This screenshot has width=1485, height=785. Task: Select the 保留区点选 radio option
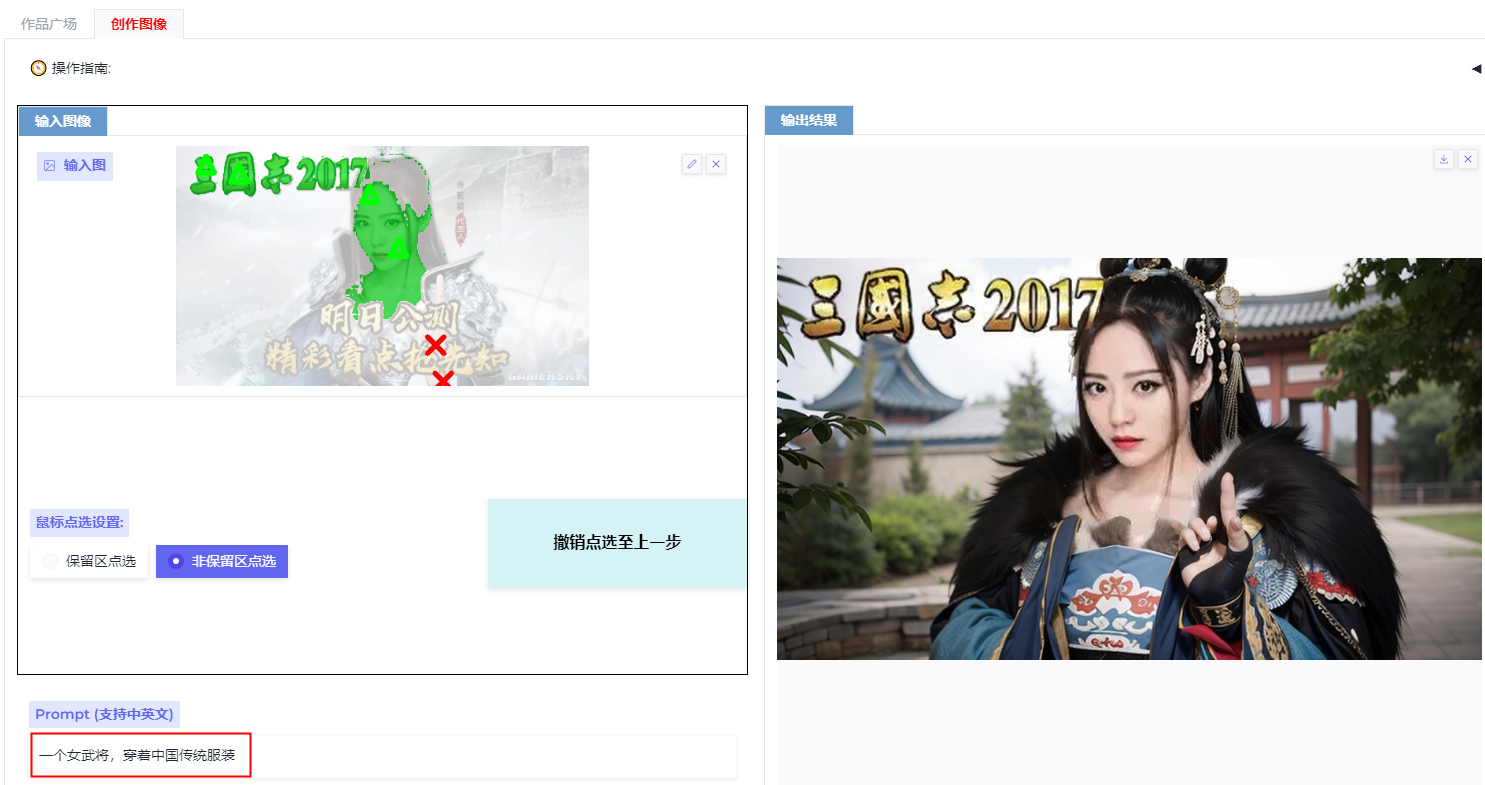89,561
